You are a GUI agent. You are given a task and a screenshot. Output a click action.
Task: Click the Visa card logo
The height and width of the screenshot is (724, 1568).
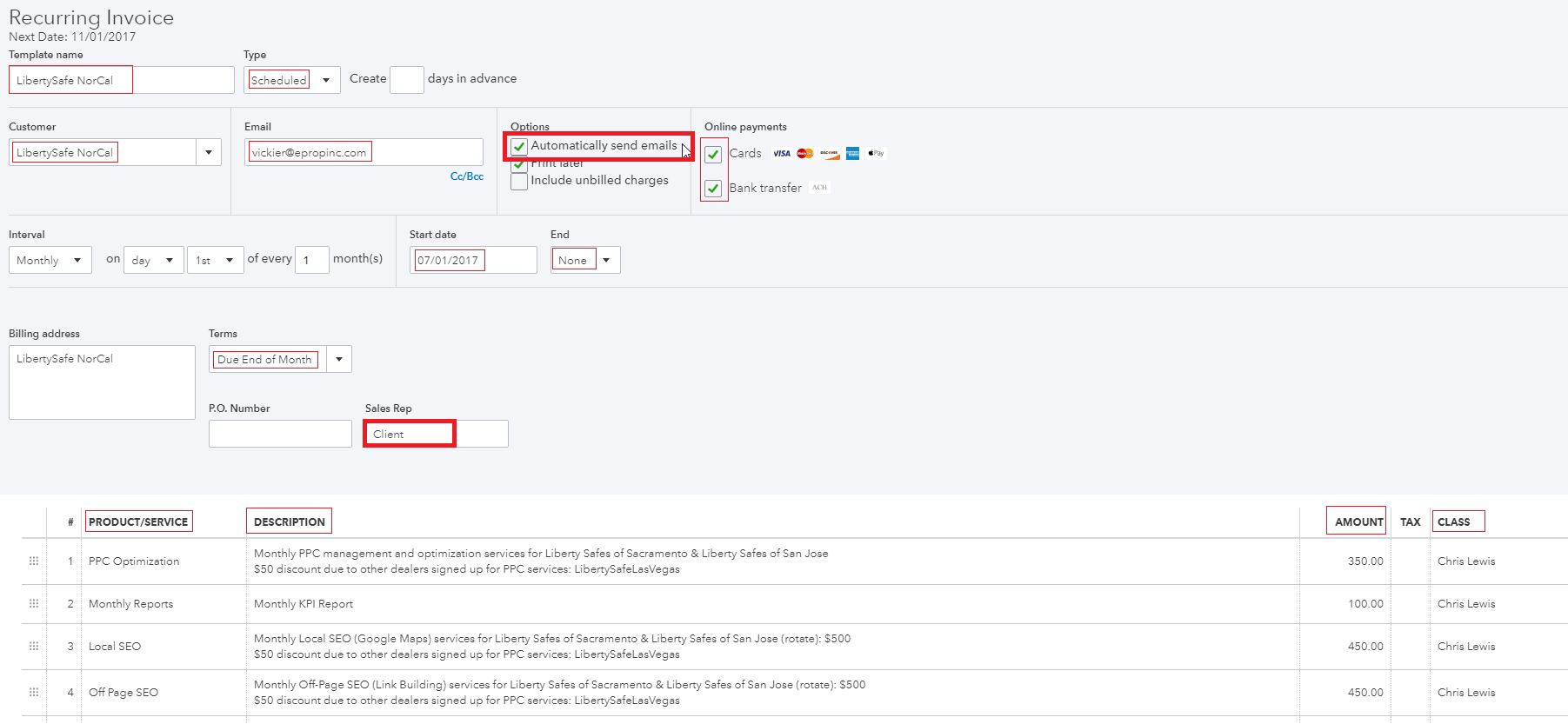[x=782, y=153]
